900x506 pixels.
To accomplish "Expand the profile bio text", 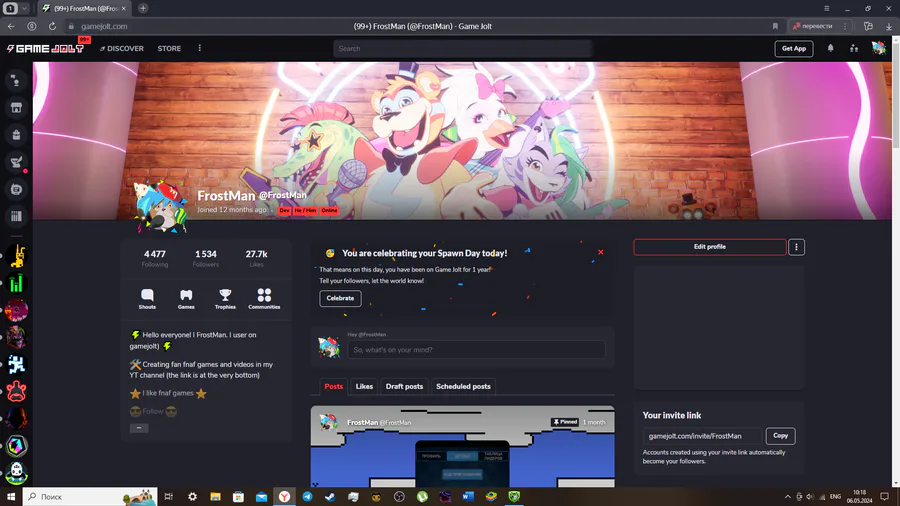I will click(x=139, y=428).
